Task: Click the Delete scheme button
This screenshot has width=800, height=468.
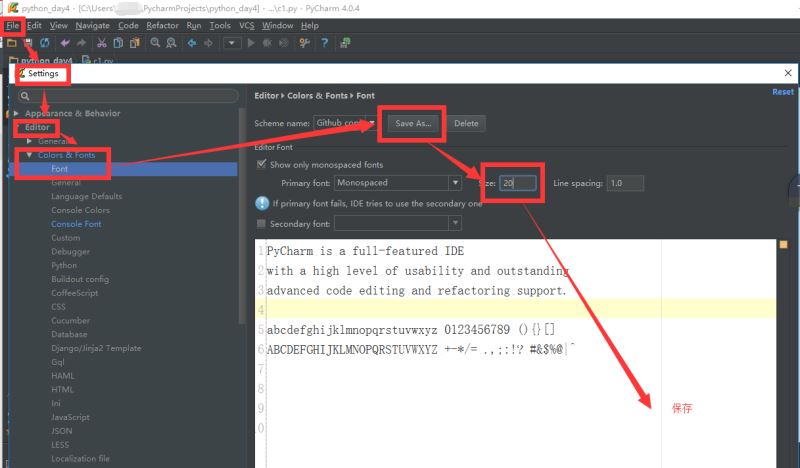Action: click(x=466, y=123)
